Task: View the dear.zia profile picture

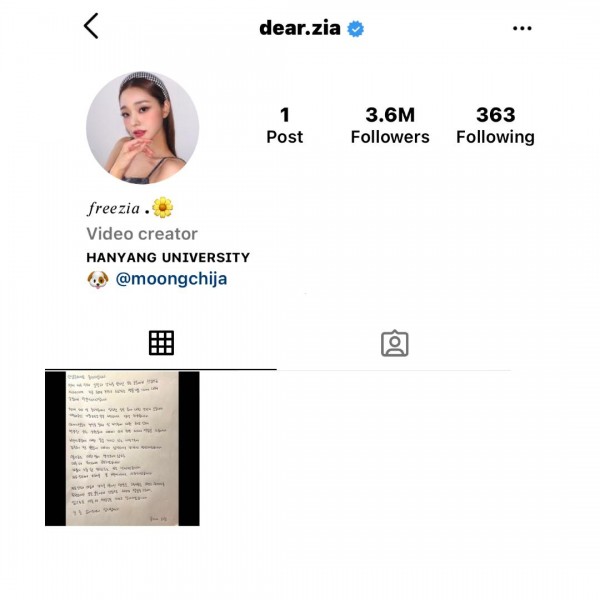Action: tap(142, 127)
